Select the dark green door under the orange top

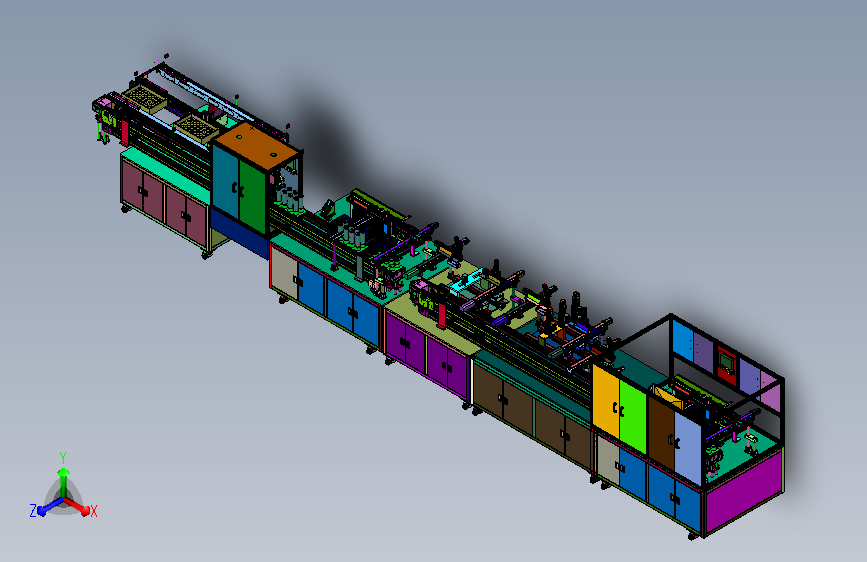[253, 196]
